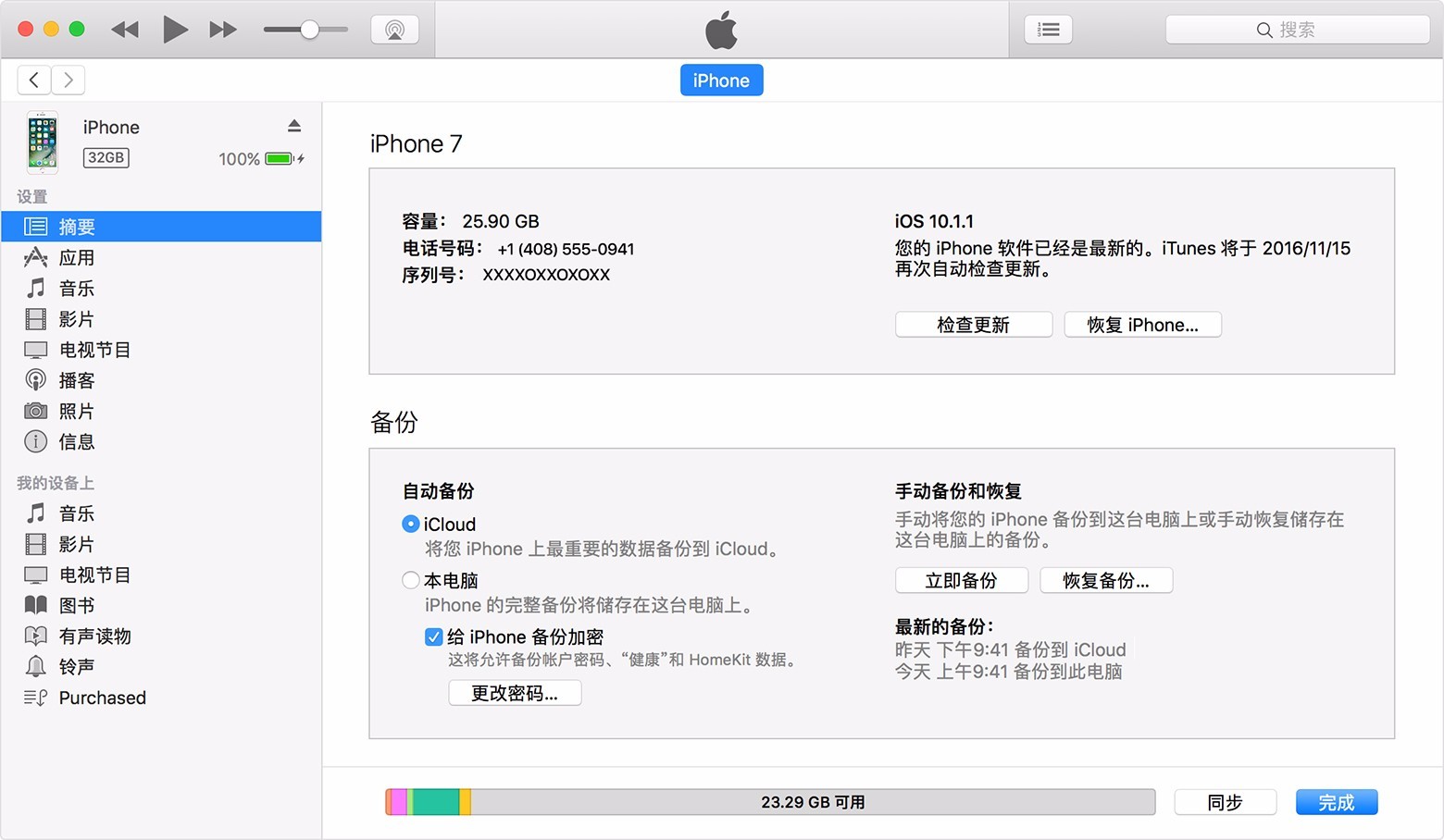Click the serial number XXXXOXXOXOXX
This screenshot has width=1444, height=840.
click(x=546, y=275)
